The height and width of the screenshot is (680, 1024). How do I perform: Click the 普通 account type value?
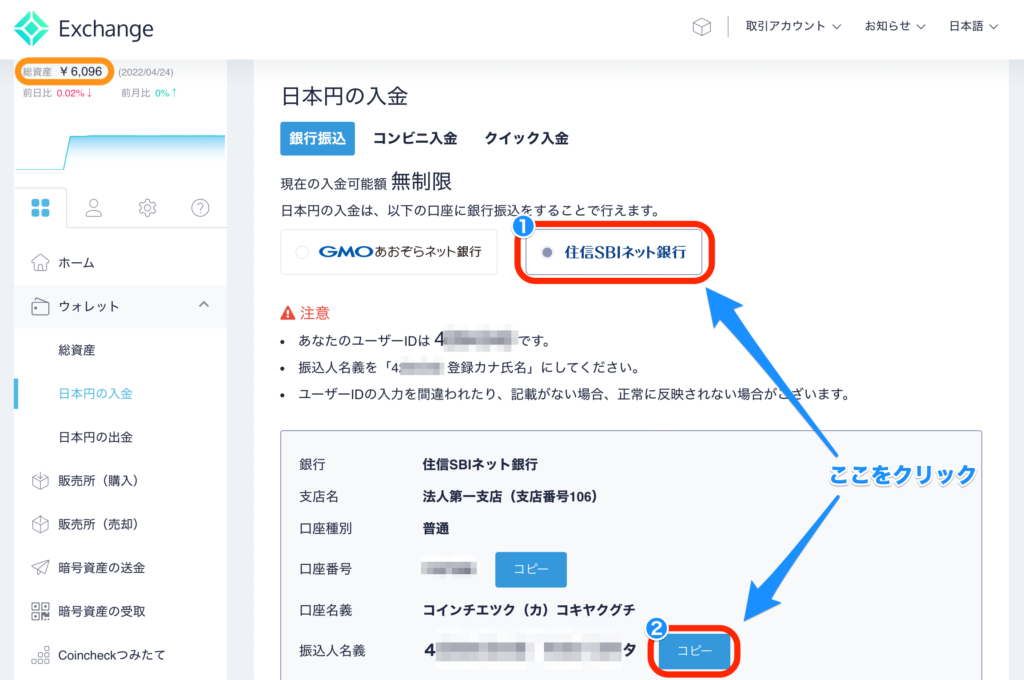point(436,528)
